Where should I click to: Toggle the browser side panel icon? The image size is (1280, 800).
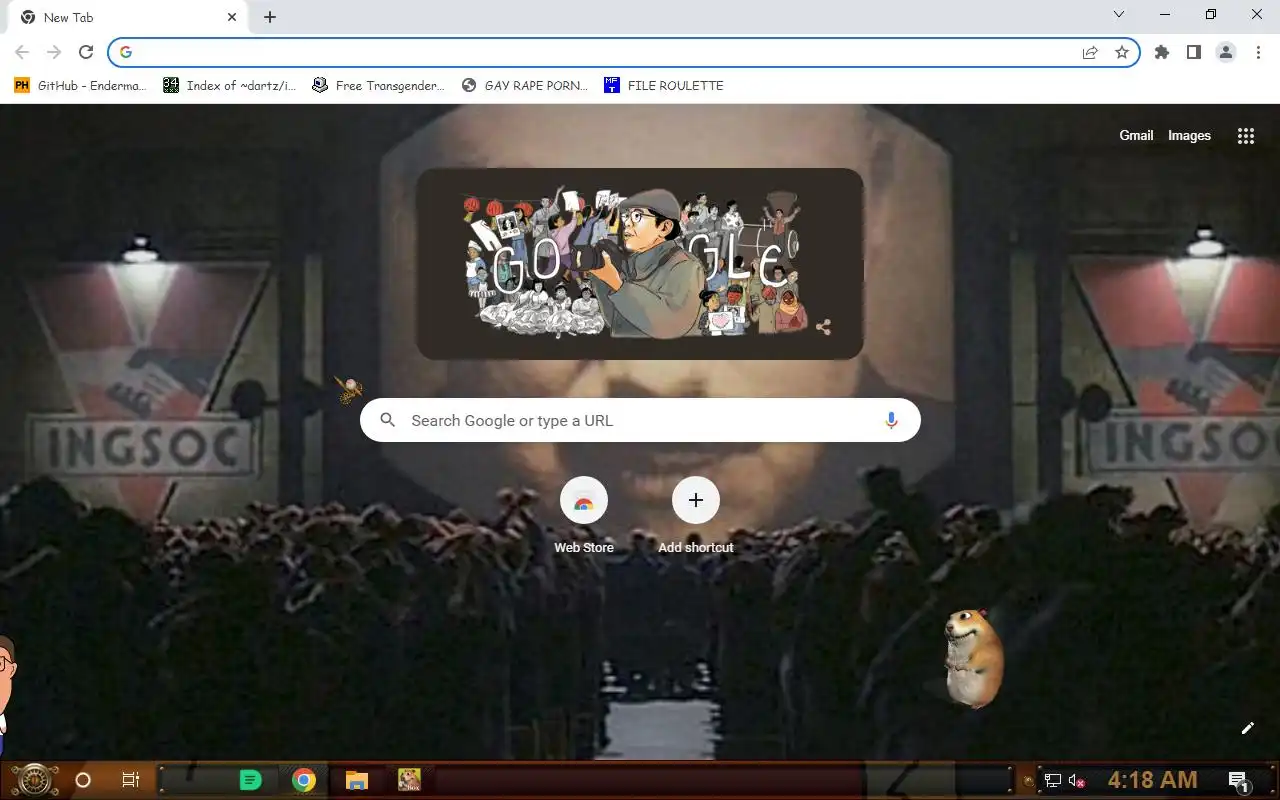coord(1194,52)
